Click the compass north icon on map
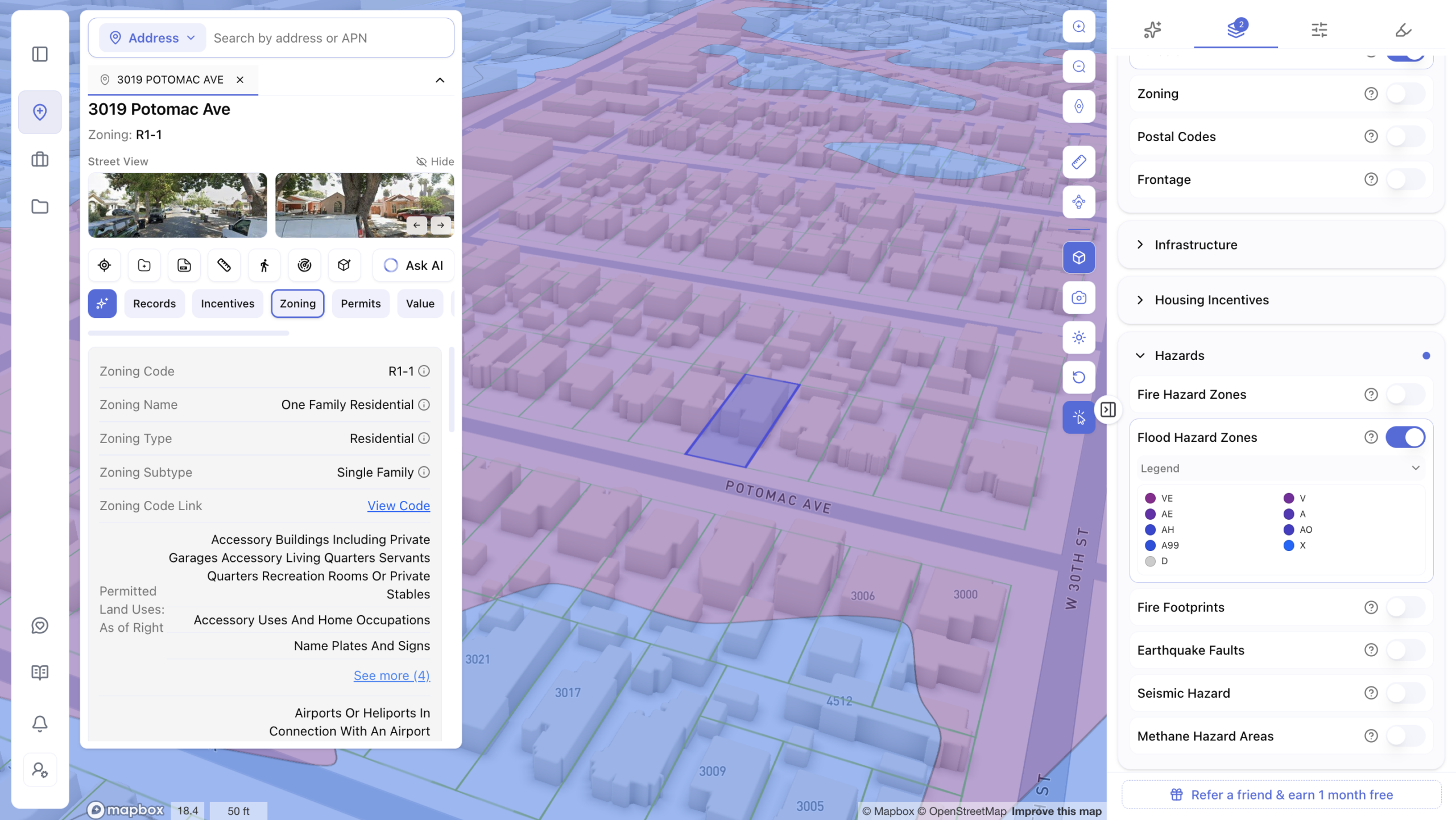 1079,106
